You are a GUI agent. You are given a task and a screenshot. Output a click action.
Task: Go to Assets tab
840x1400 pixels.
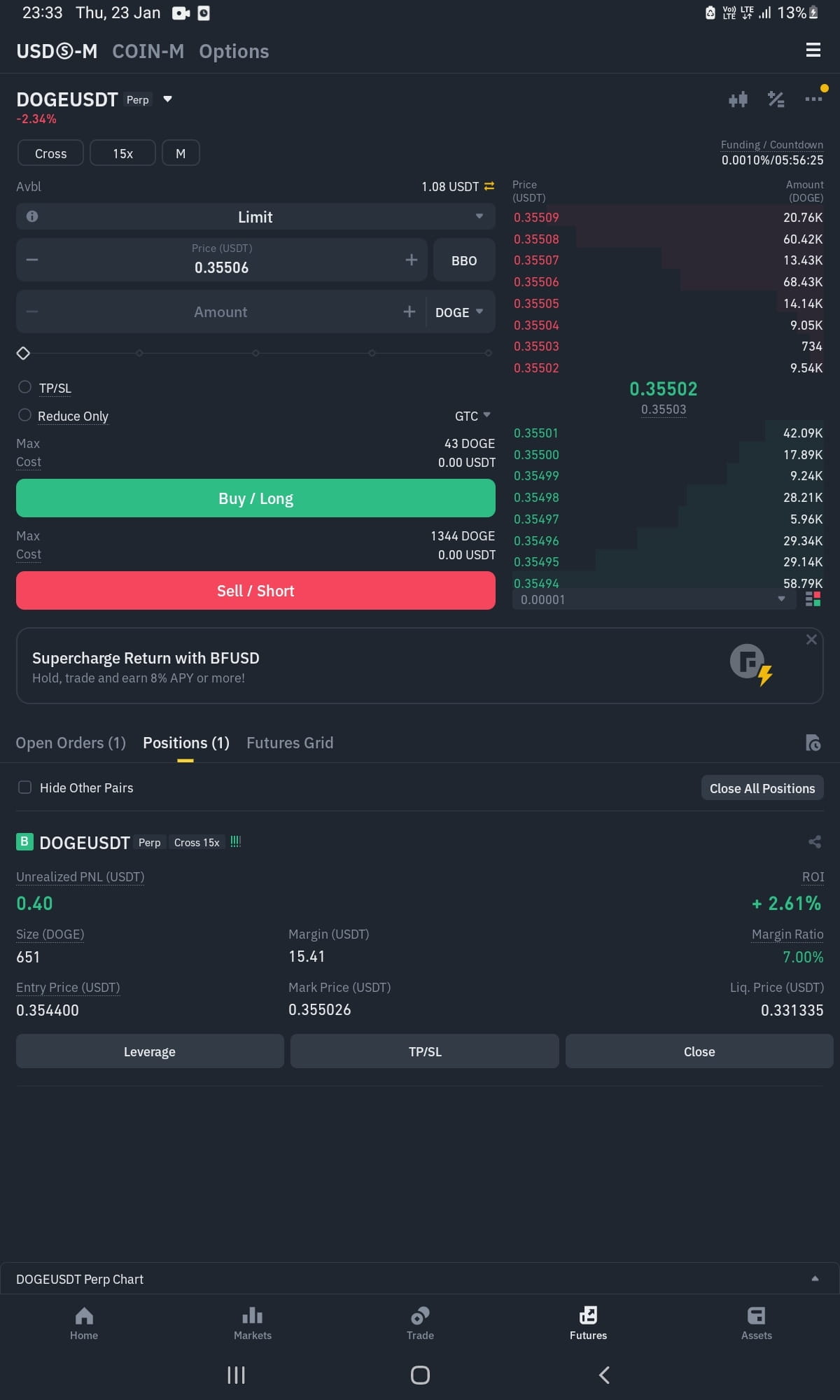click(756, 1323)
